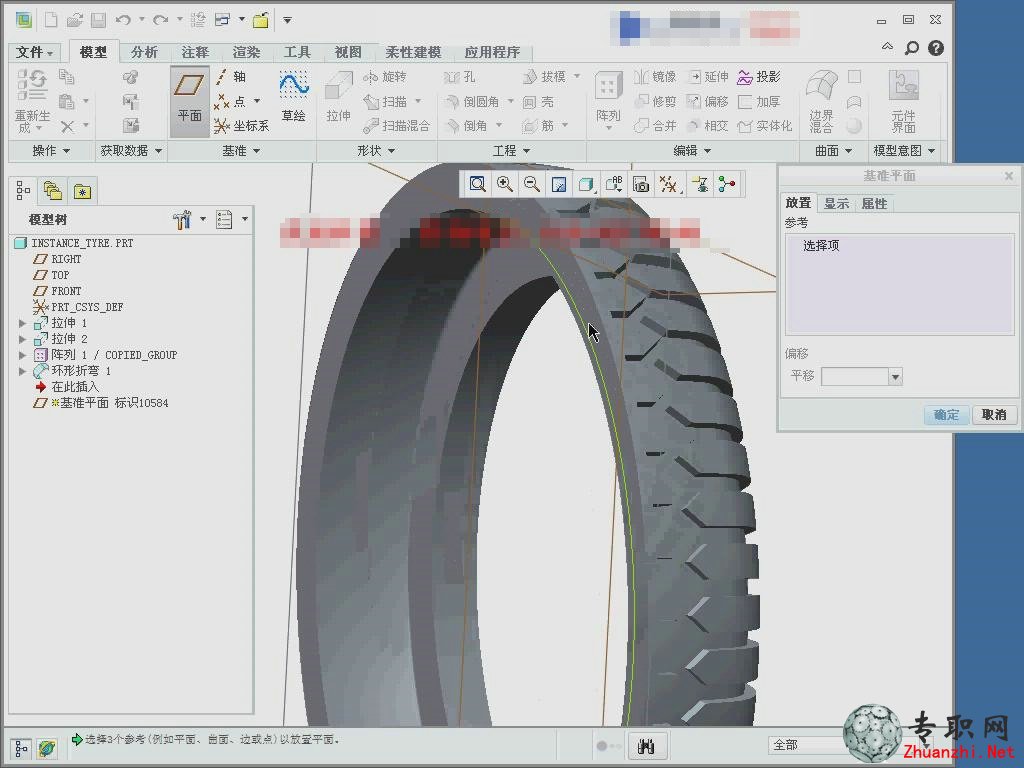Open the 形状 group dropdown

[376, 151]
